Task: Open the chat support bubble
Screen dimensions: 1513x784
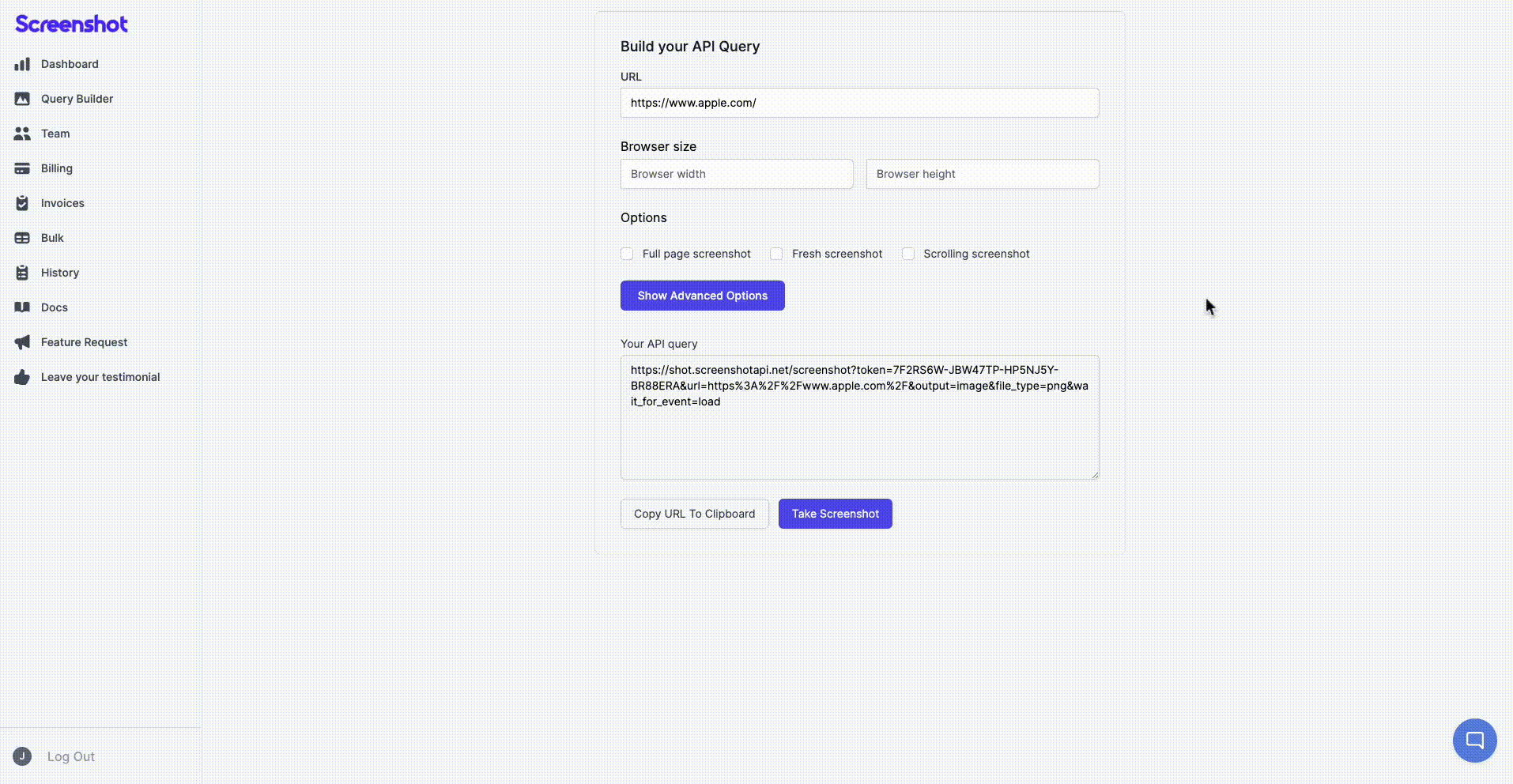Action: click(x=1474, y=741)
